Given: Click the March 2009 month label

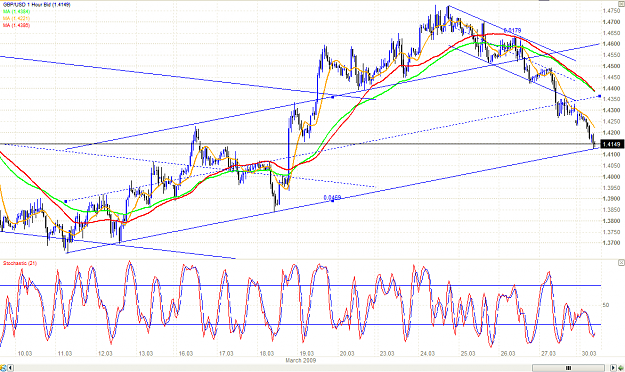Looking at the screenshot, I should click(301, 360).
